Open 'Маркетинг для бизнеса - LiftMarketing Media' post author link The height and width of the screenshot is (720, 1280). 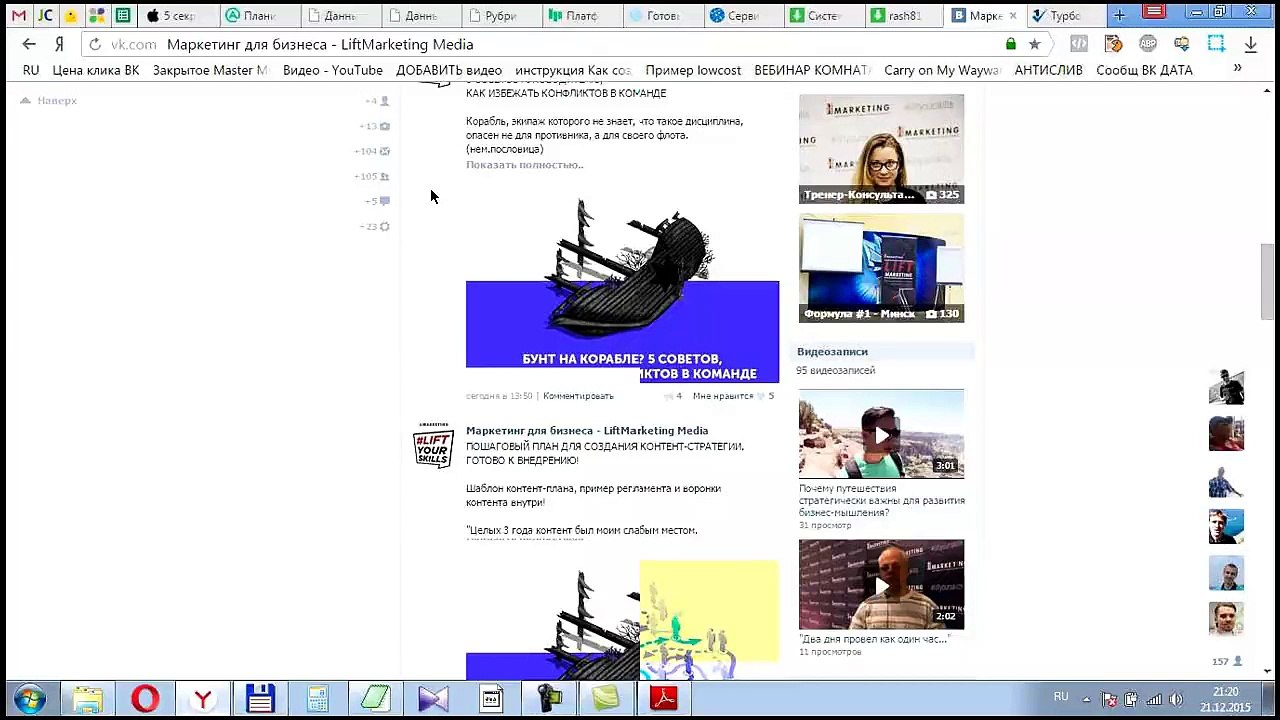click(x=587, y=431)
